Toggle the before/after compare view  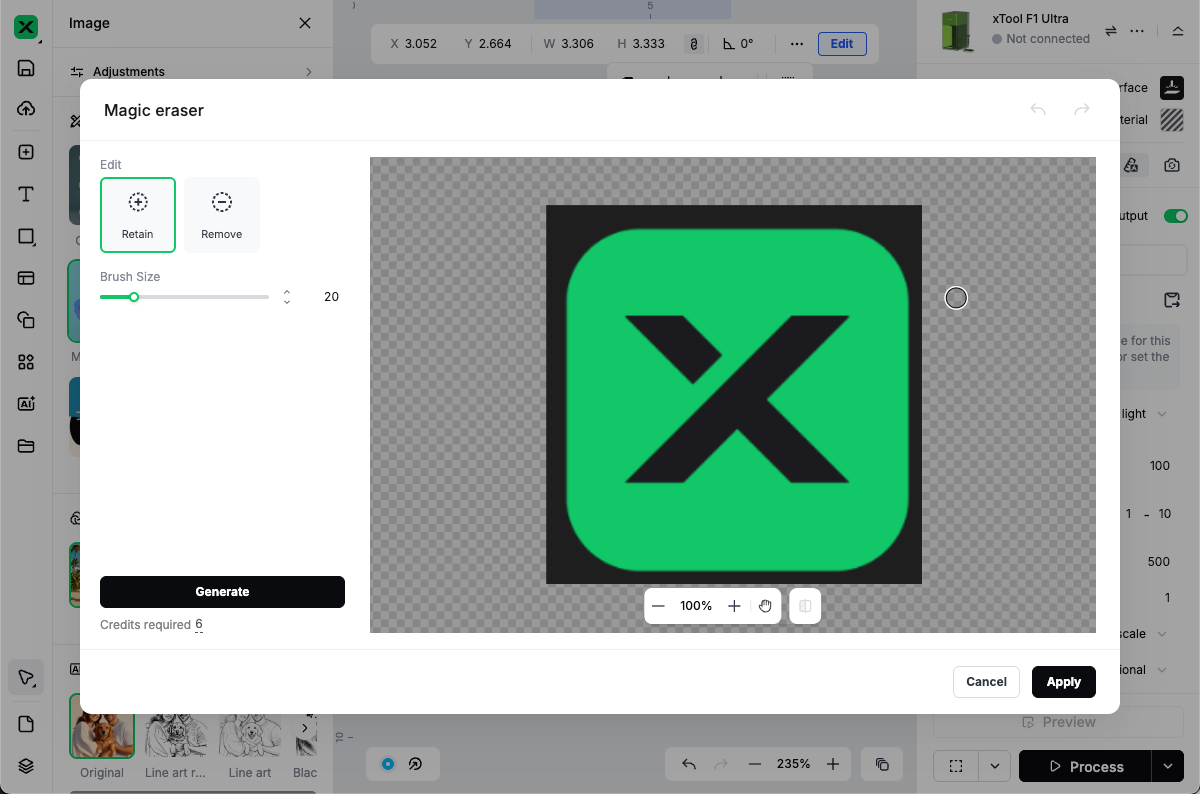pyautogui.click(x=805, y=606)
